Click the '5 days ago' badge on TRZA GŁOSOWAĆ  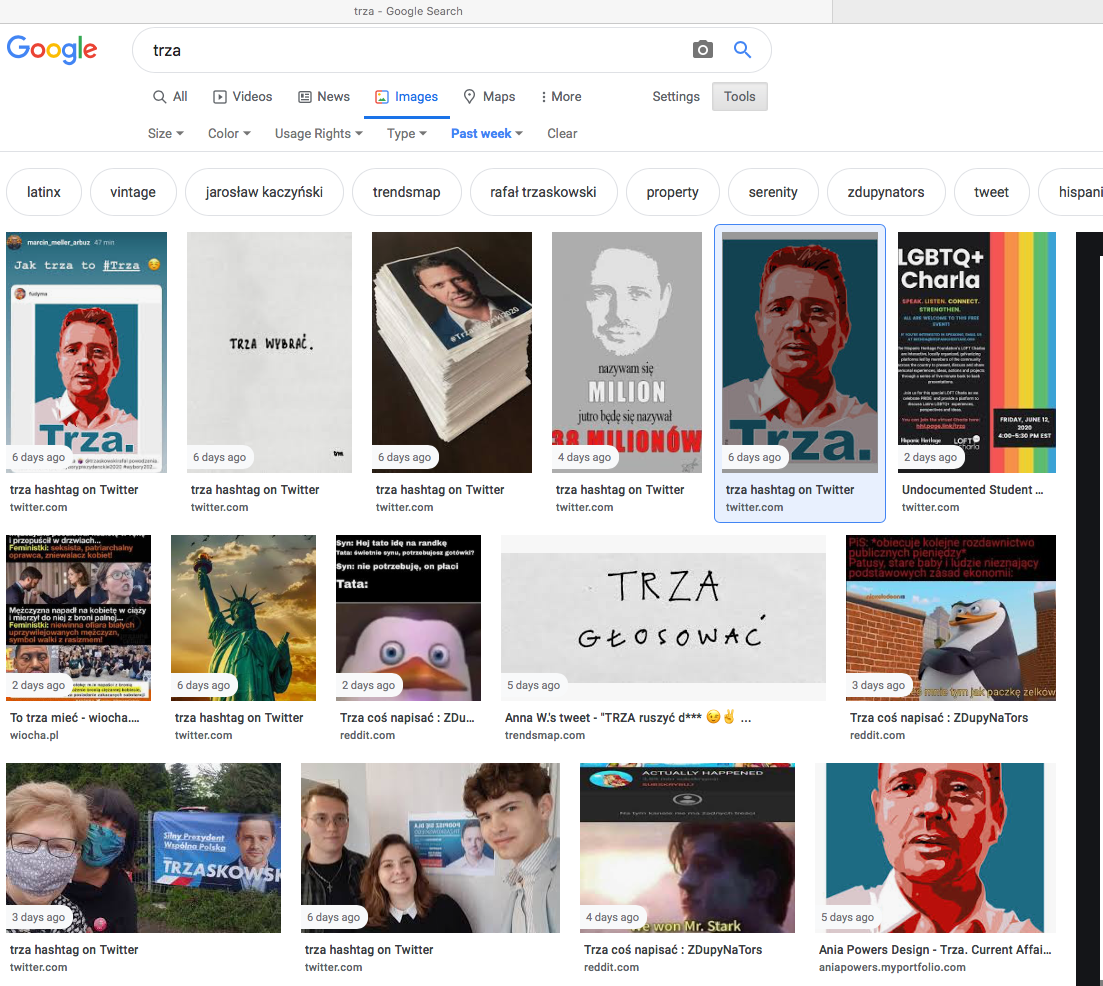point(534,685)
